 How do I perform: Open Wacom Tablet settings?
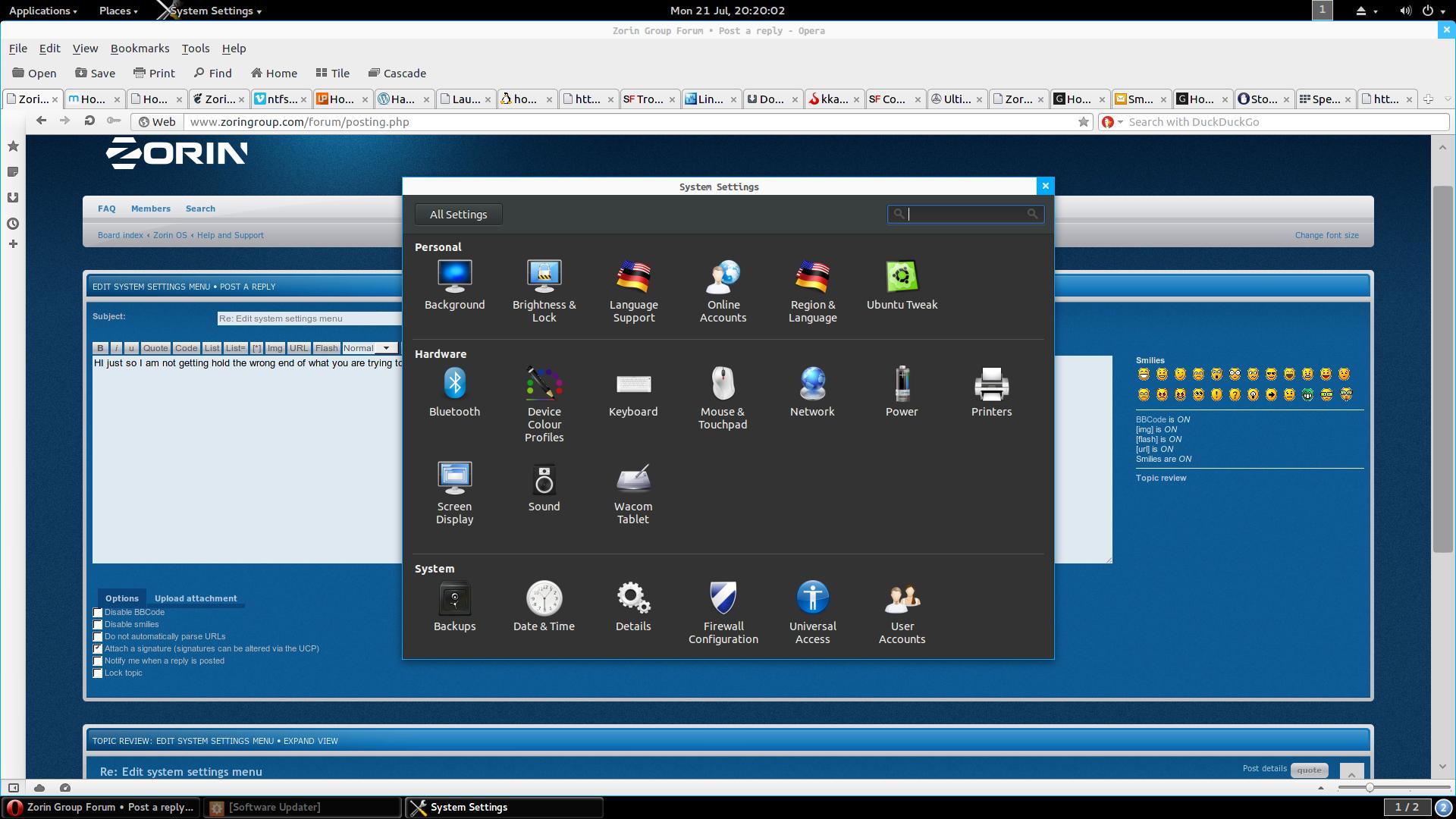pyautogui.click(x=633, y=493)
